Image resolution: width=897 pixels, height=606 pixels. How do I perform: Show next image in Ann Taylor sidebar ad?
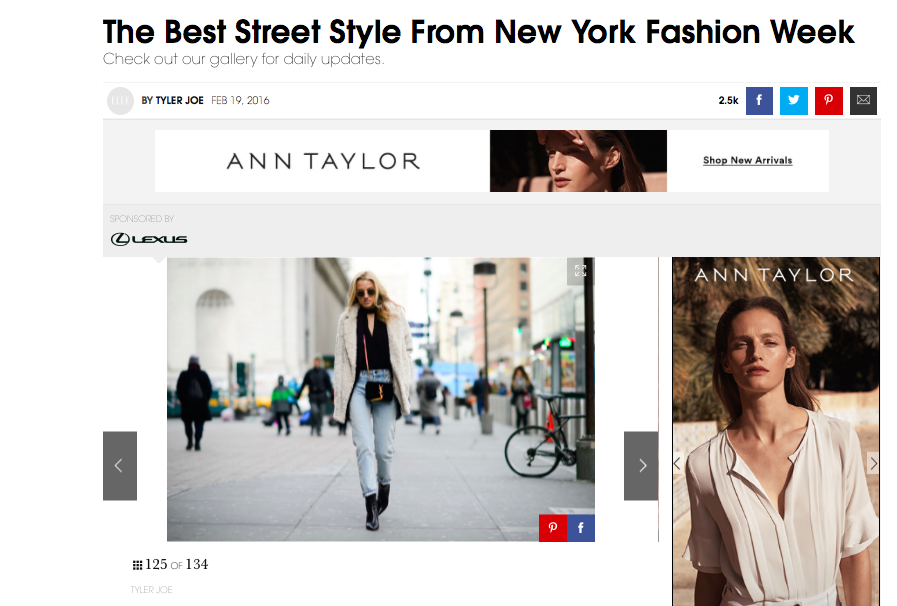pyautogui.click(x=873, y=463)
